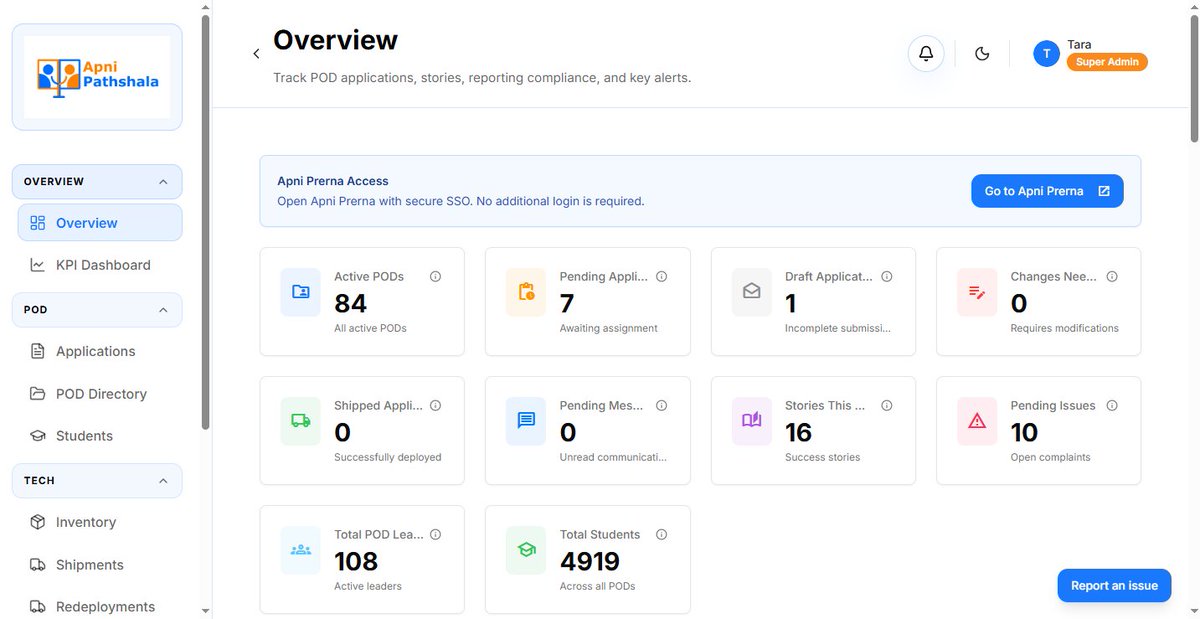Click the Pending Messages chat icon

coord(526,421)
